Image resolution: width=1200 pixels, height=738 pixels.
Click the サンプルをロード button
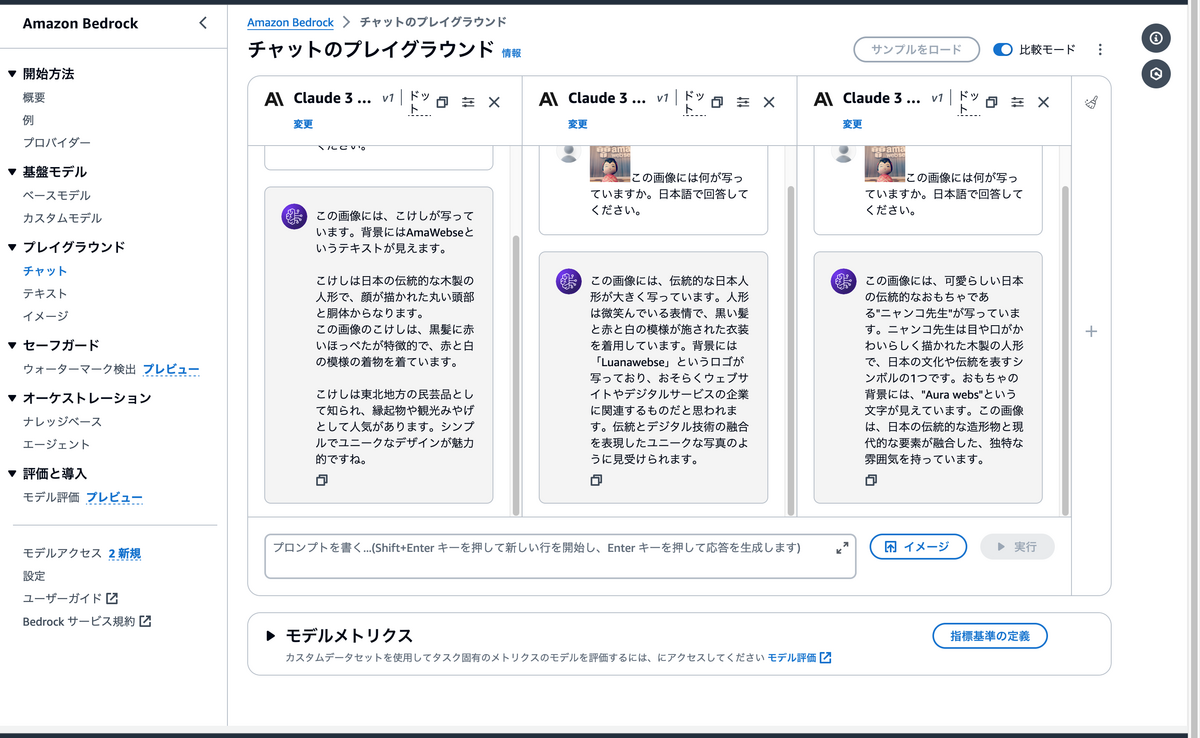click(x=915, y=49)
